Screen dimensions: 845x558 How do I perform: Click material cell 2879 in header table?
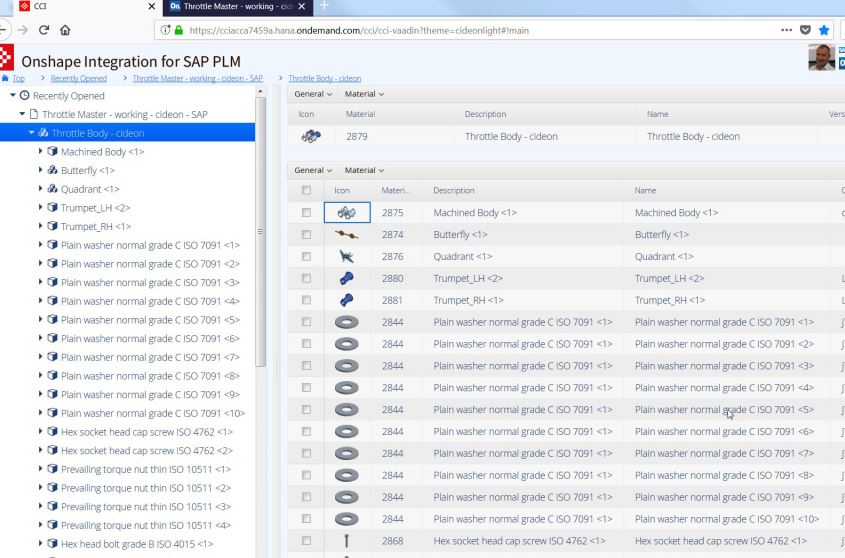click(357, 136)
